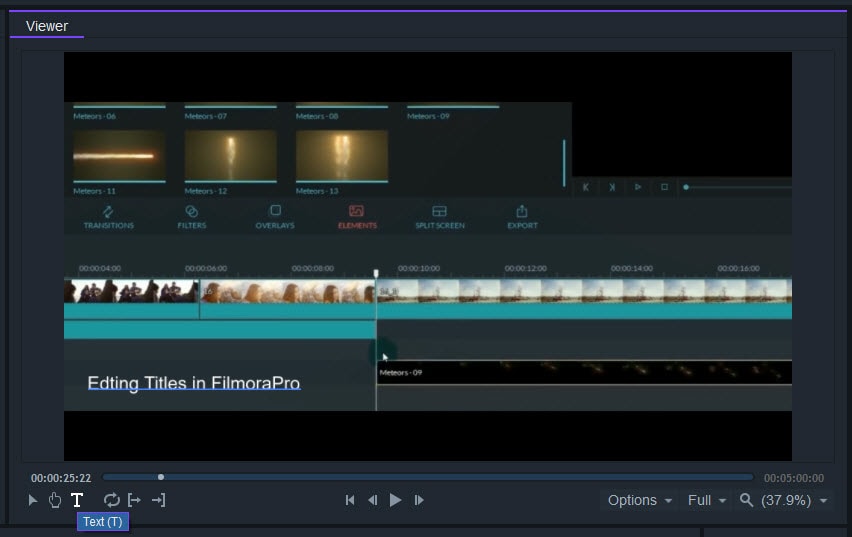Jump to start of clip
This screenshot has height=537, width=852.
[350, 500]
